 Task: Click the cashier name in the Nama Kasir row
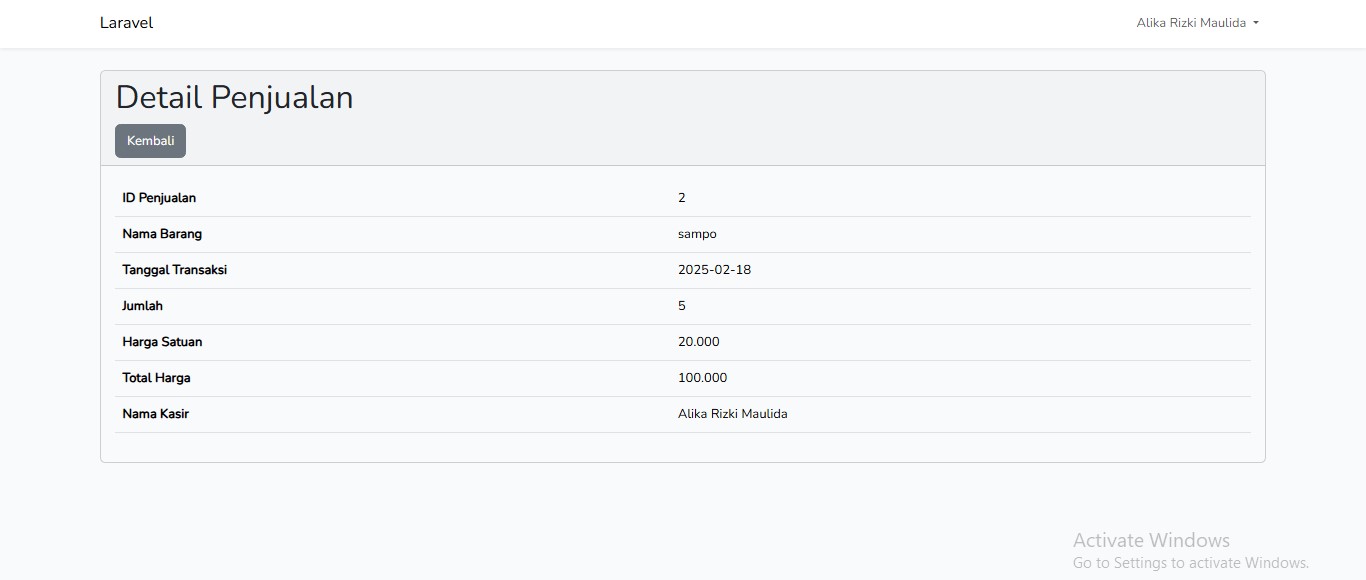tap(732, 414)
